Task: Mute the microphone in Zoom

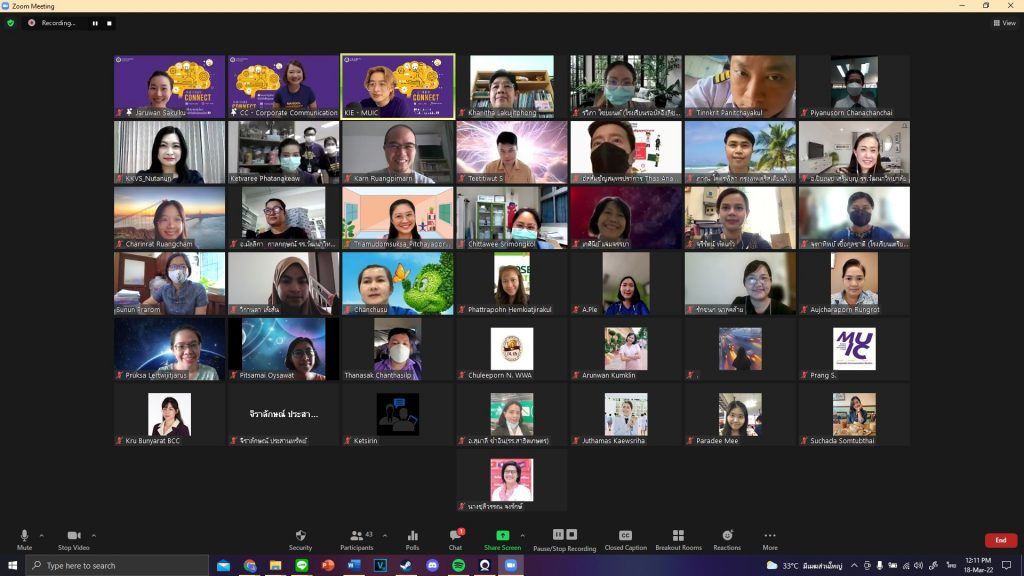Action: click(x=24, y=538)
